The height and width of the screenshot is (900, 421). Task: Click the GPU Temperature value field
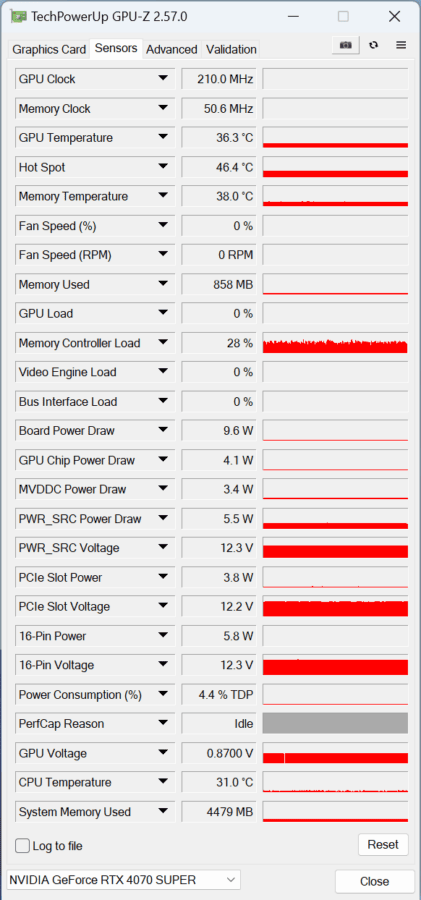pyautogui.click(x=219, y=138)
